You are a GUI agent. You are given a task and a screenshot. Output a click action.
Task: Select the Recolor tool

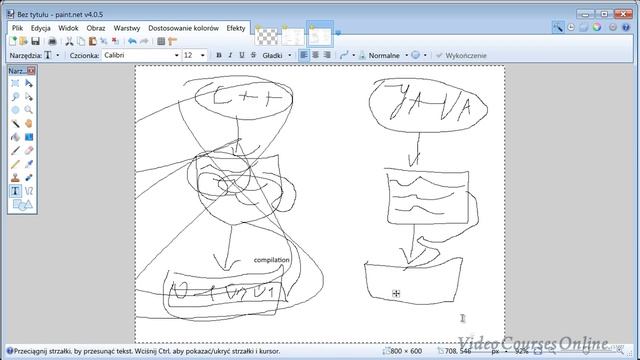(29, 178)
